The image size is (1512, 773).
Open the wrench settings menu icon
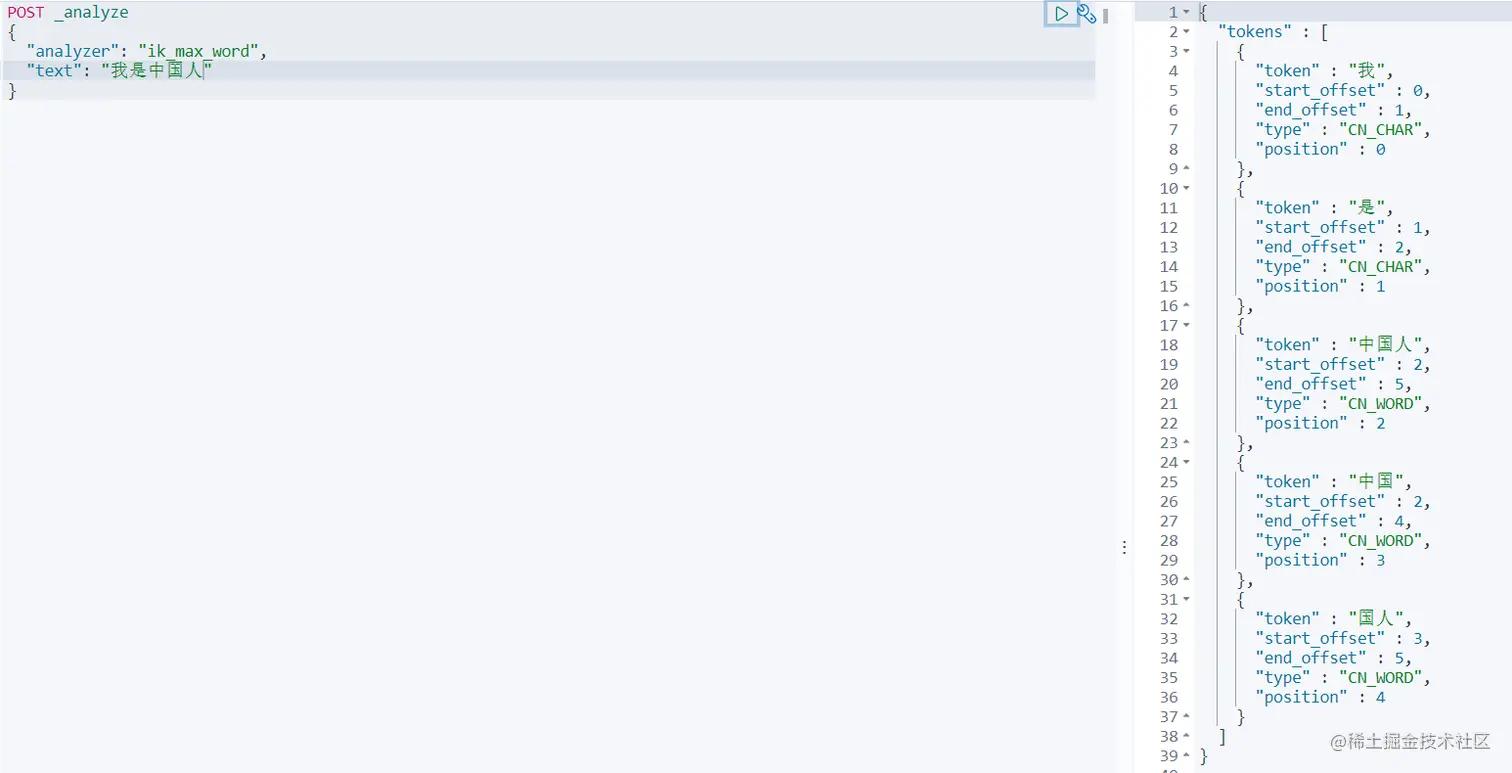(x=1087, y=14)
